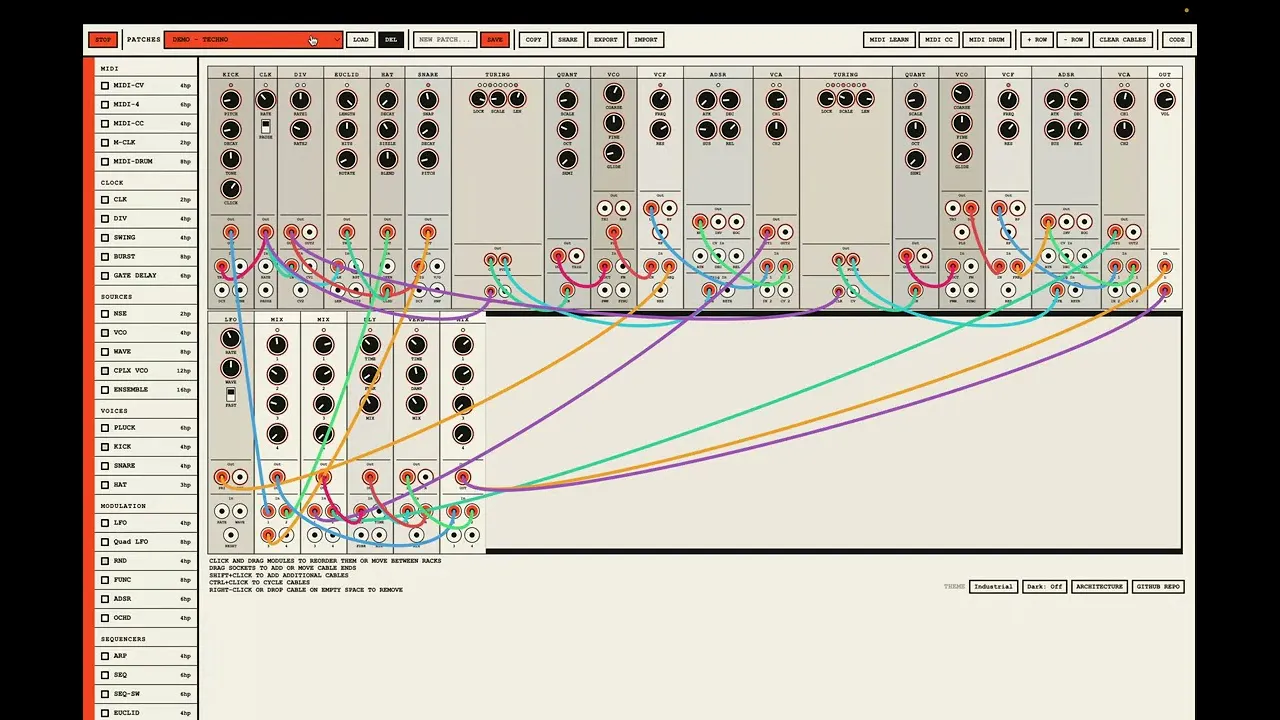Click the OUT module VOL knob
1280x720 pixels.
point(1164,100)
